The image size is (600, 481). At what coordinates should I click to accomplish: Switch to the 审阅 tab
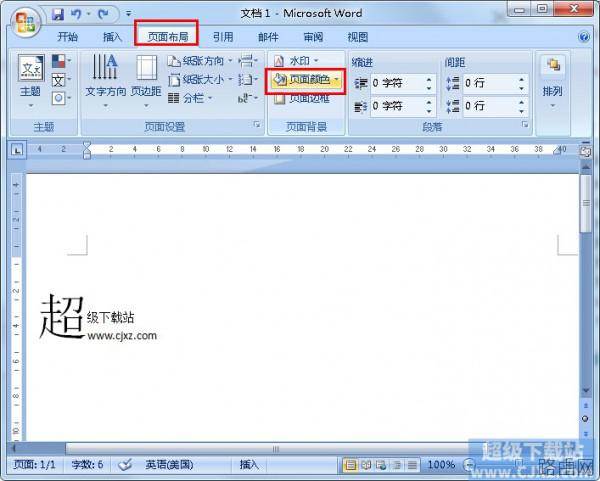[313, 37]
